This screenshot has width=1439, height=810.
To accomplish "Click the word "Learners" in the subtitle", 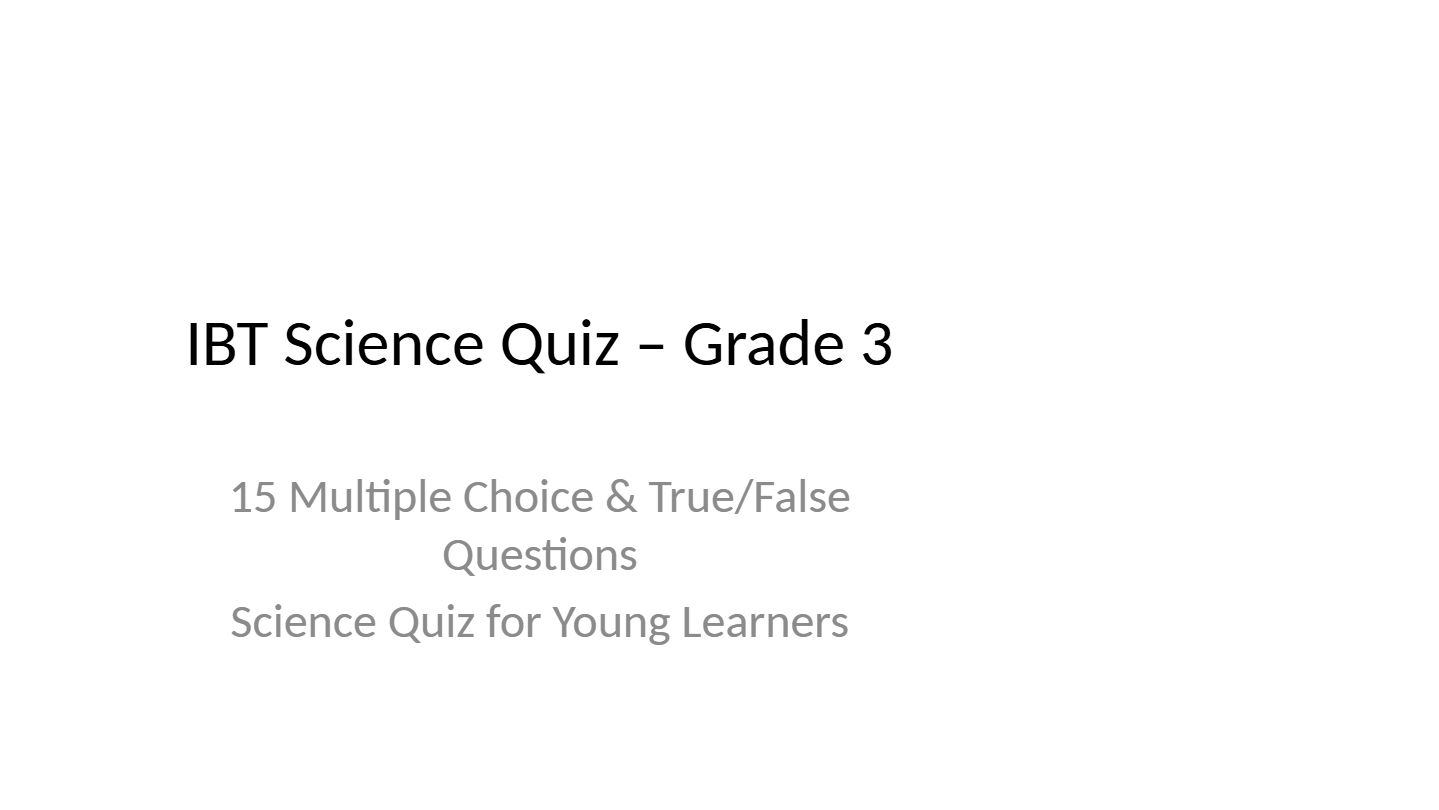I will (x=765, y=622).
